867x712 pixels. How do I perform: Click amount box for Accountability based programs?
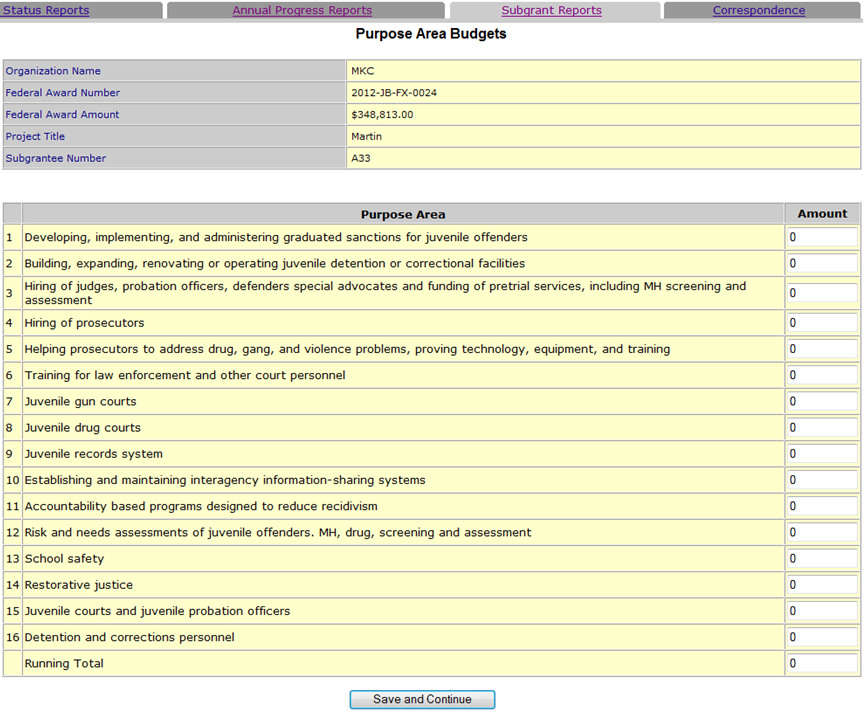click(821, 506)
